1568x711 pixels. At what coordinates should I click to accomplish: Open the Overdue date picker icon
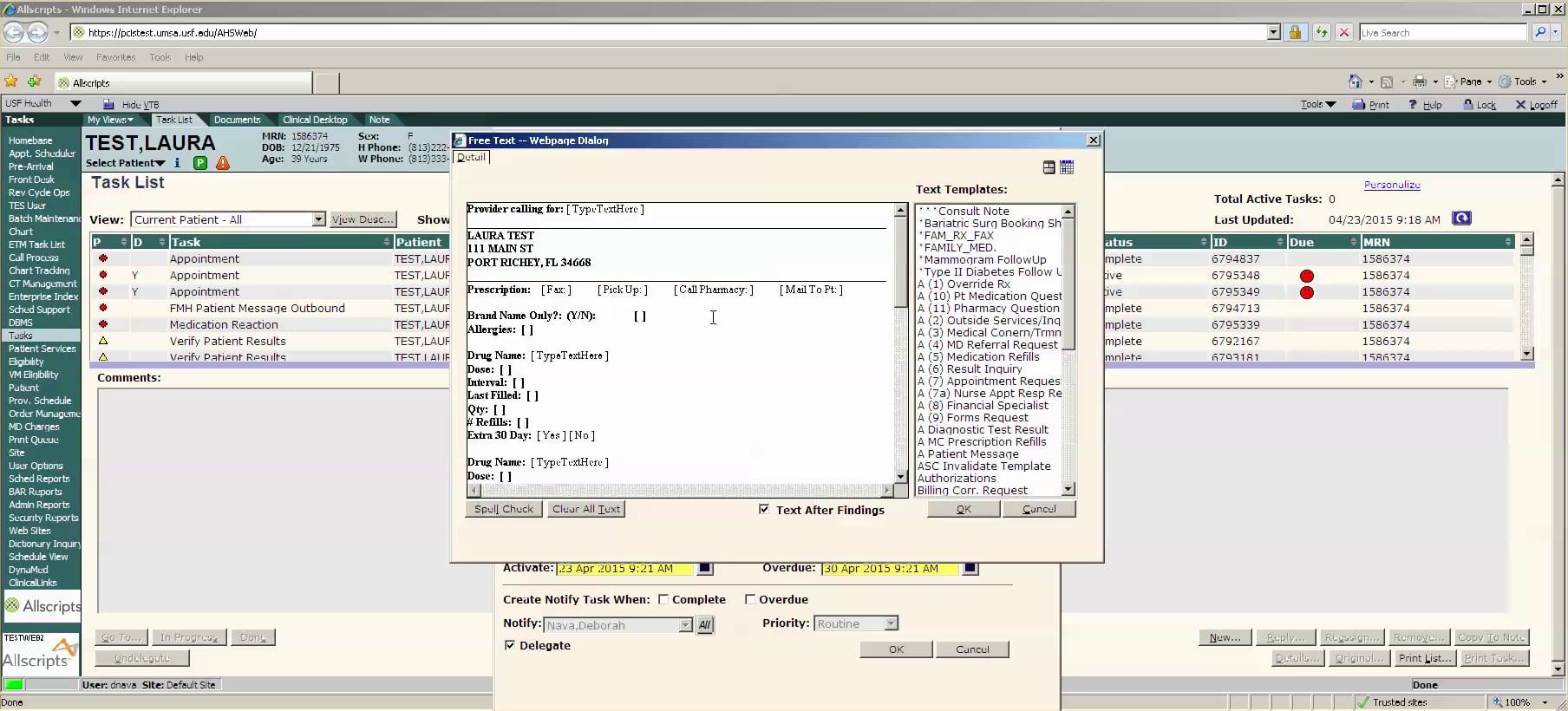(970, 569)
